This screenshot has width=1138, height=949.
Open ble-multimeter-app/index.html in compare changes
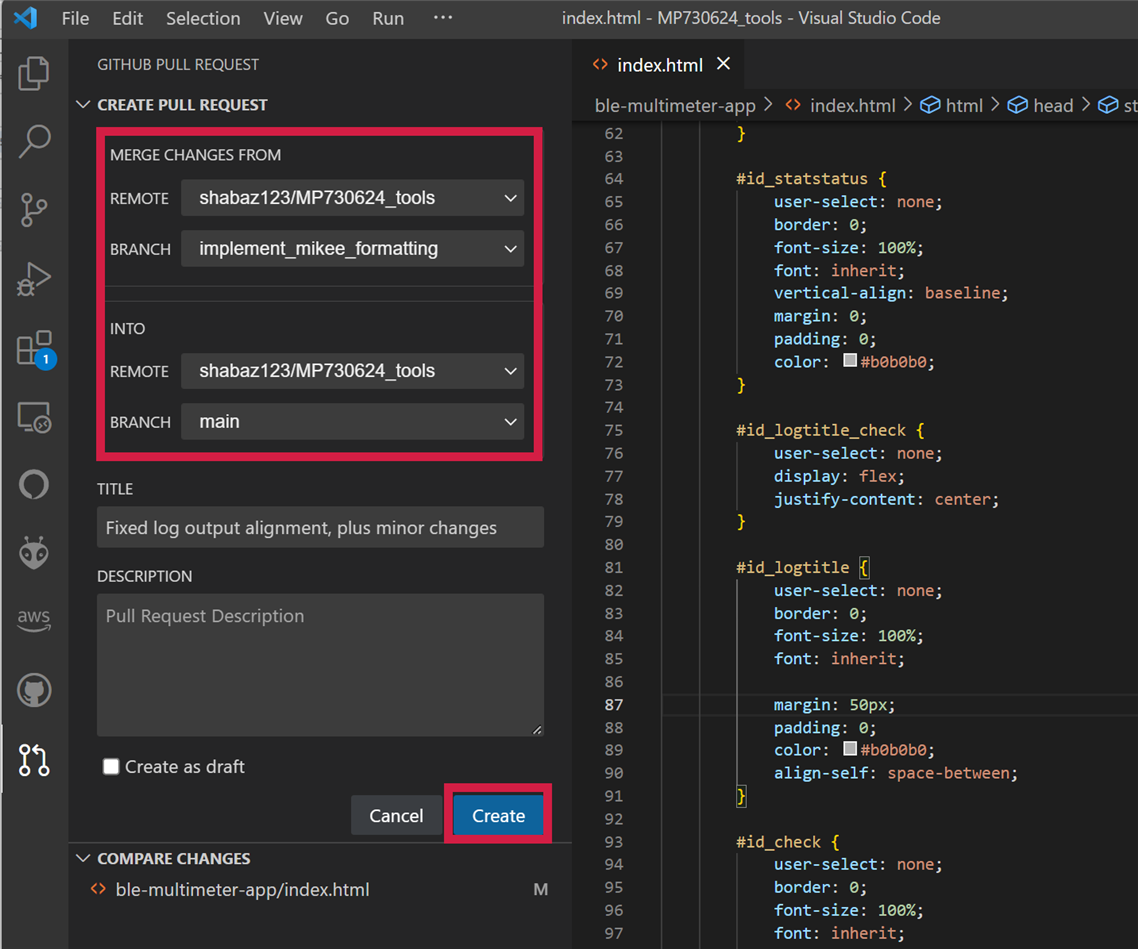(x=242, y=890)
